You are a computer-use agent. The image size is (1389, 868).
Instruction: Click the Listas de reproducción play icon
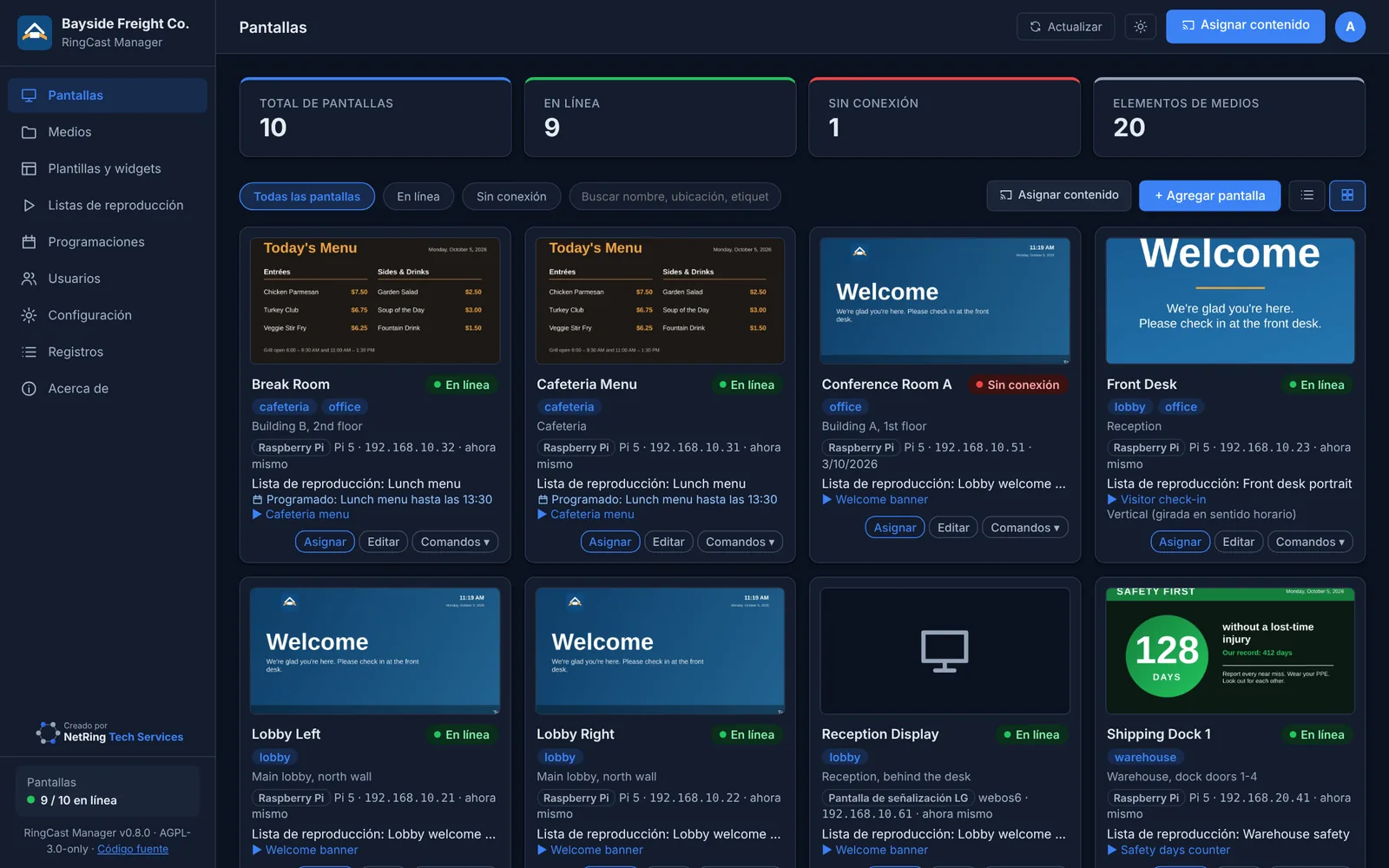(x=29, y=206)
